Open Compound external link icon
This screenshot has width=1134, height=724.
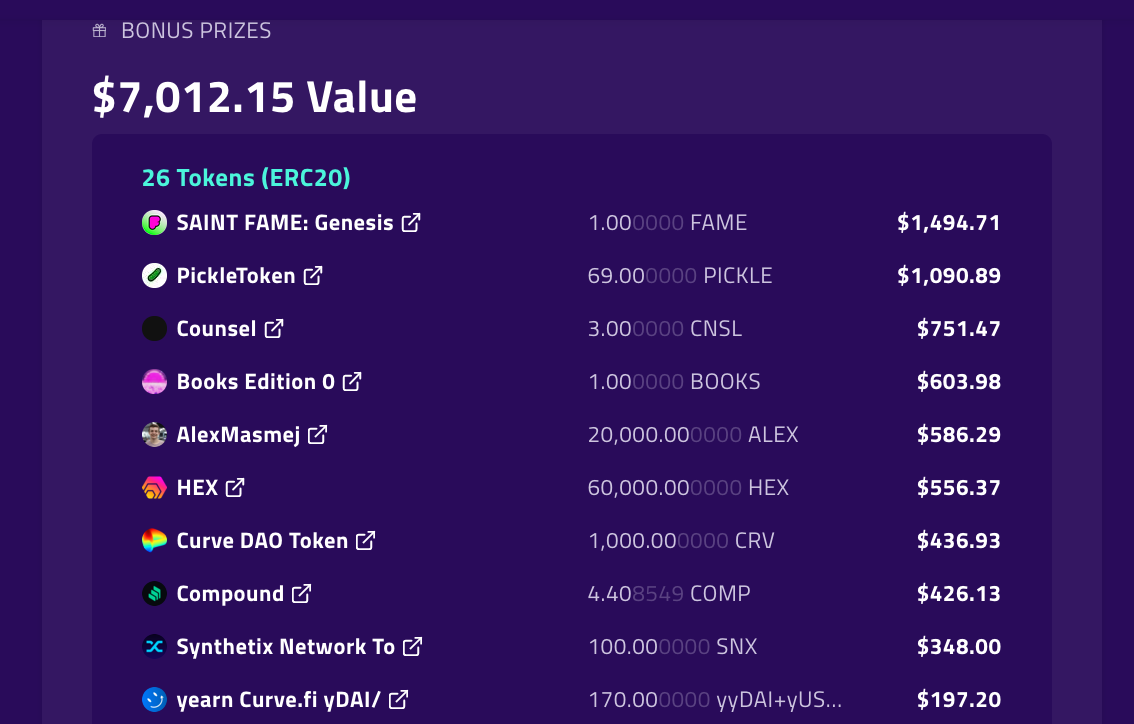click(x=301, y=594)
